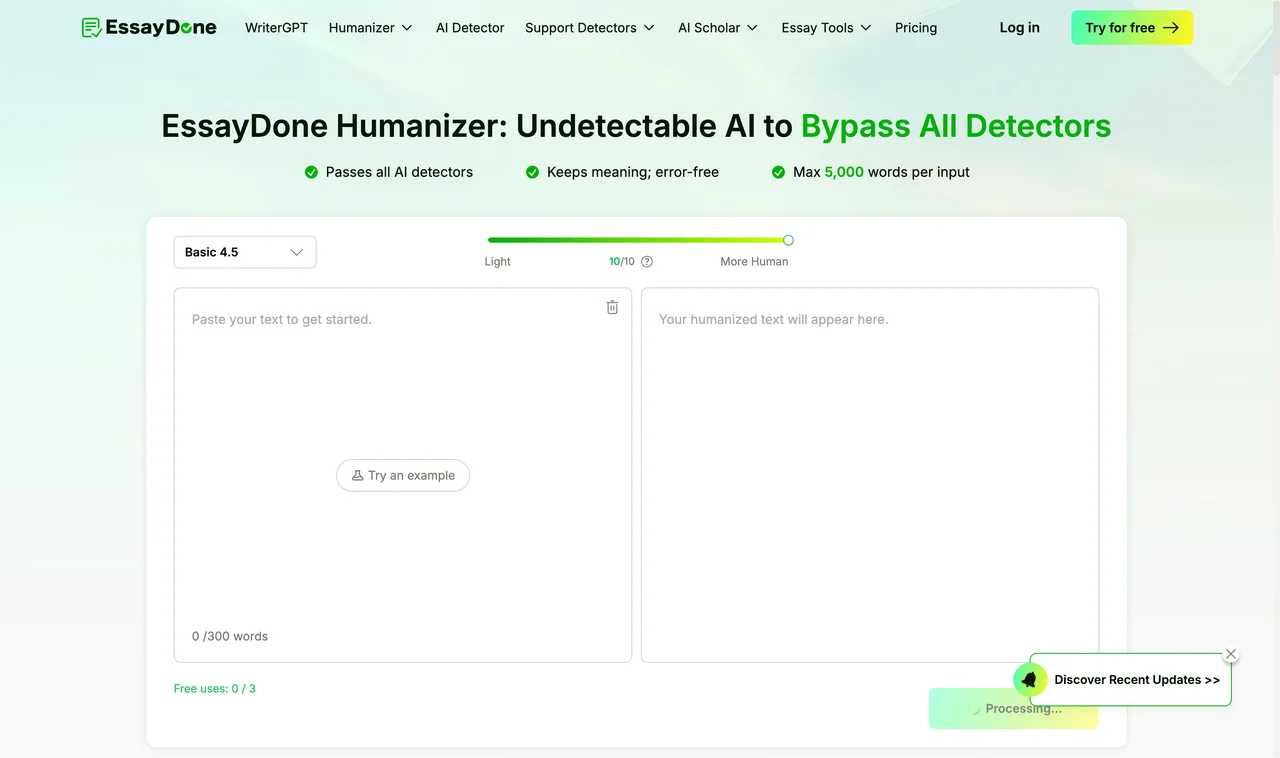Screen dimensions: 1280x758
Task: Click the Try an example button
Action: coord(403,475)
